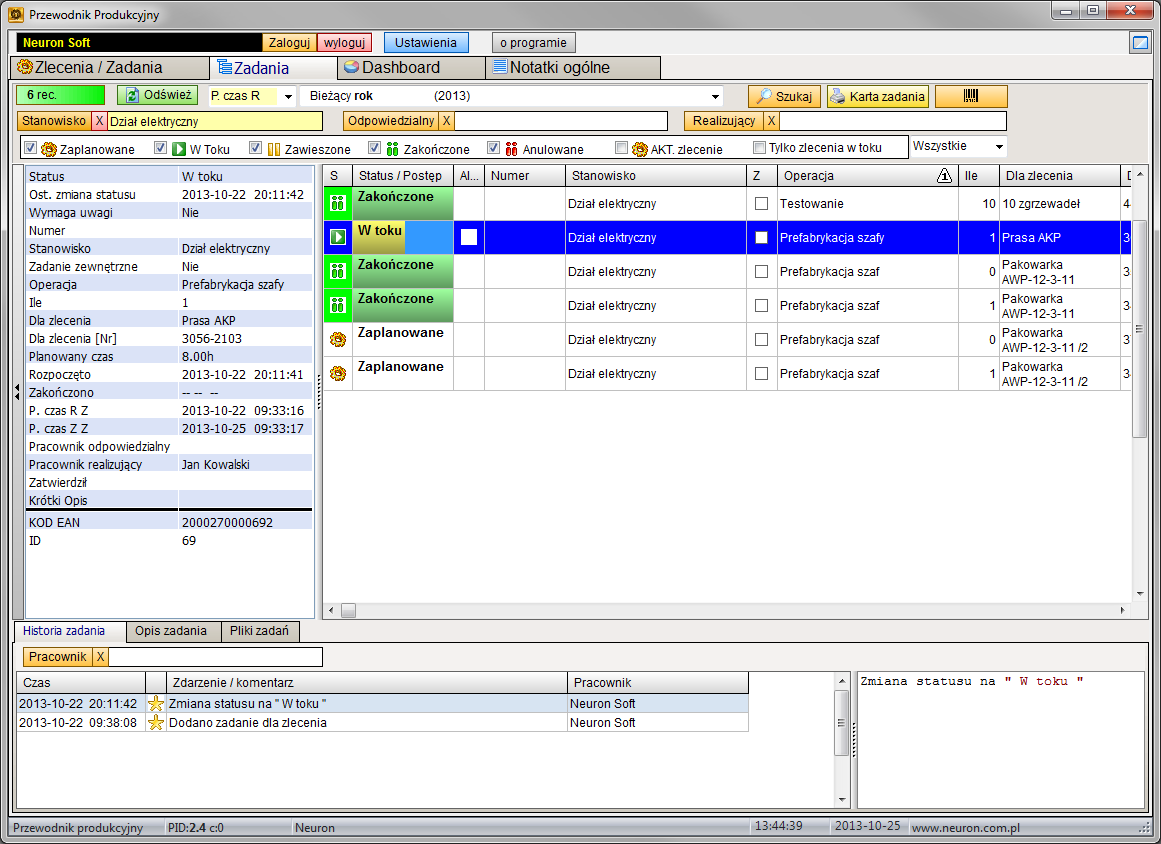Switch to the Zadania tab
The image size is (1161, 844).
(x=273, y=68)
